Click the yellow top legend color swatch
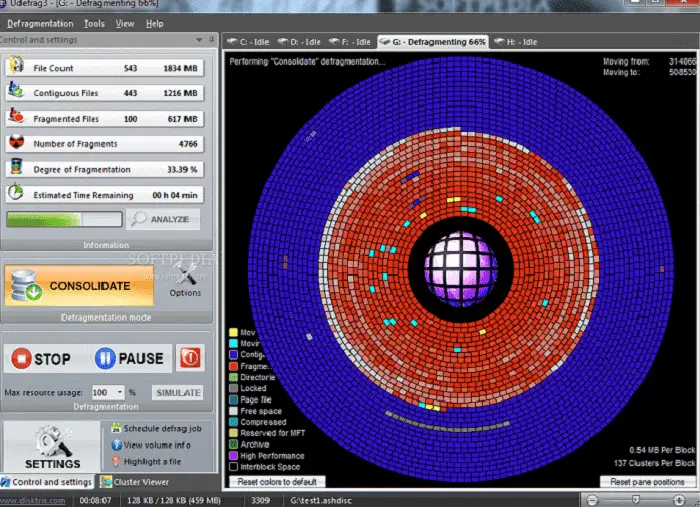This screenshot has width=700, height=507. [233, 332]
